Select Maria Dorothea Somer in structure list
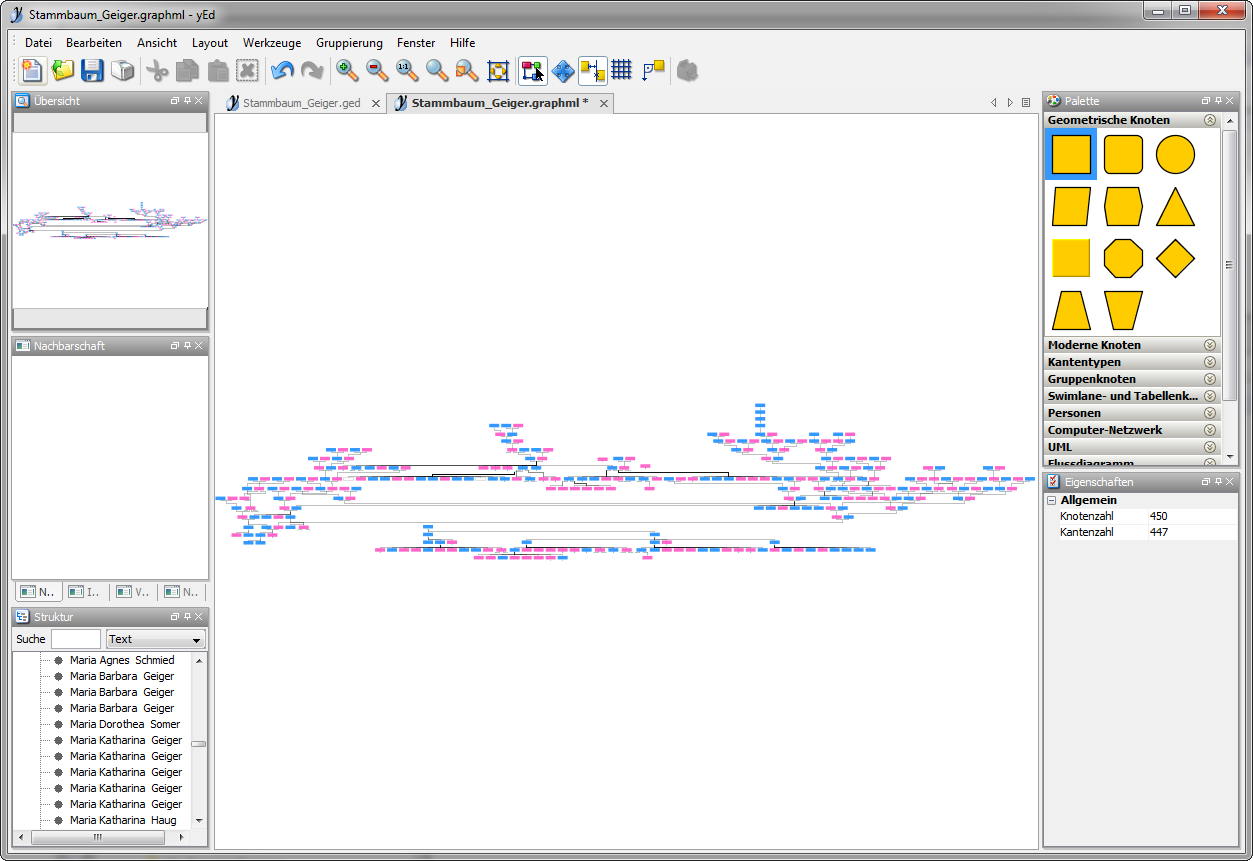 point(125,724)
